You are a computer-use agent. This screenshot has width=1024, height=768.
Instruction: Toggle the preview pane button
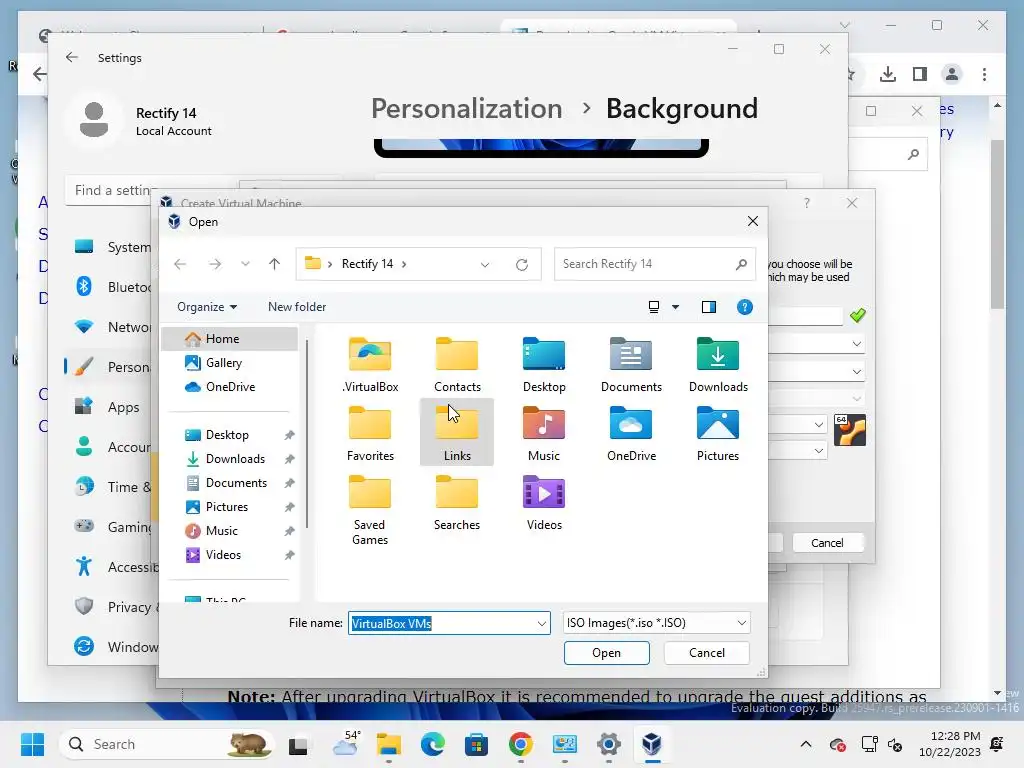coord(709,307)
